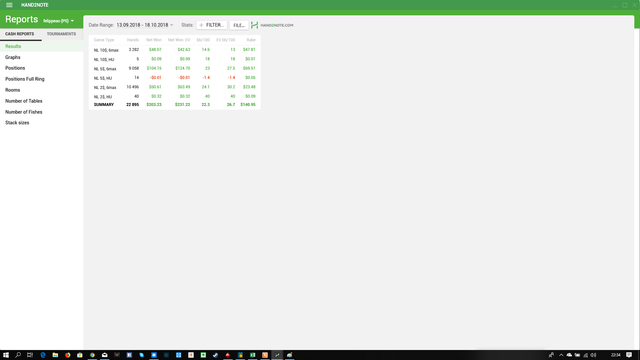Open the hamburger menu in title bar
640x360 pixels.
point(9,5)
